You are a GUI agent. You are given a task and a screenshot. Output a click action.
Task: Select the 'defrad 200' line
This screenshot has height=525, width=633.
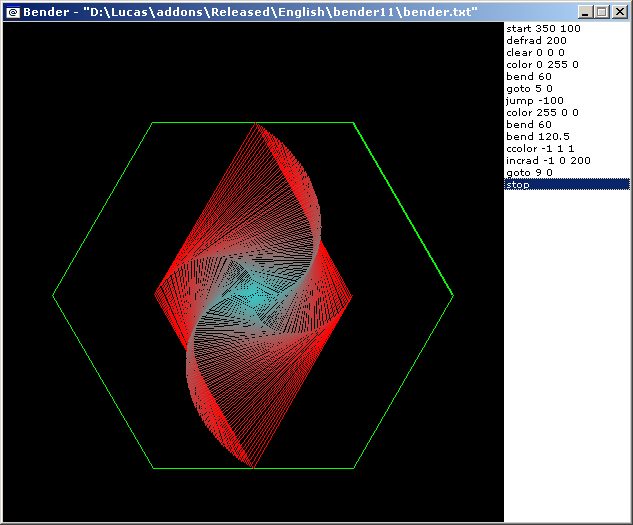[x=567, y=41]
